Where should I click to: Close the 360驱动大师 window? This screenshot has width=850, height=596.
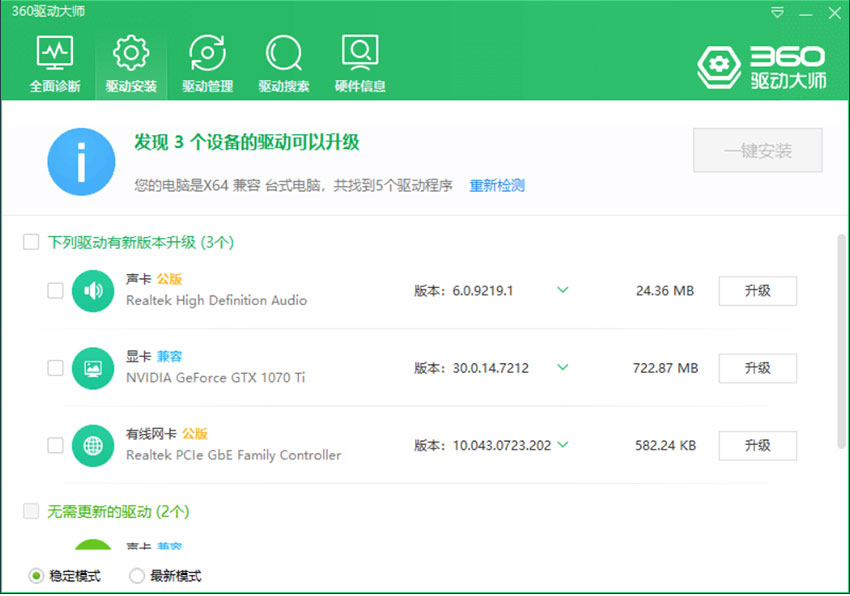835,13
